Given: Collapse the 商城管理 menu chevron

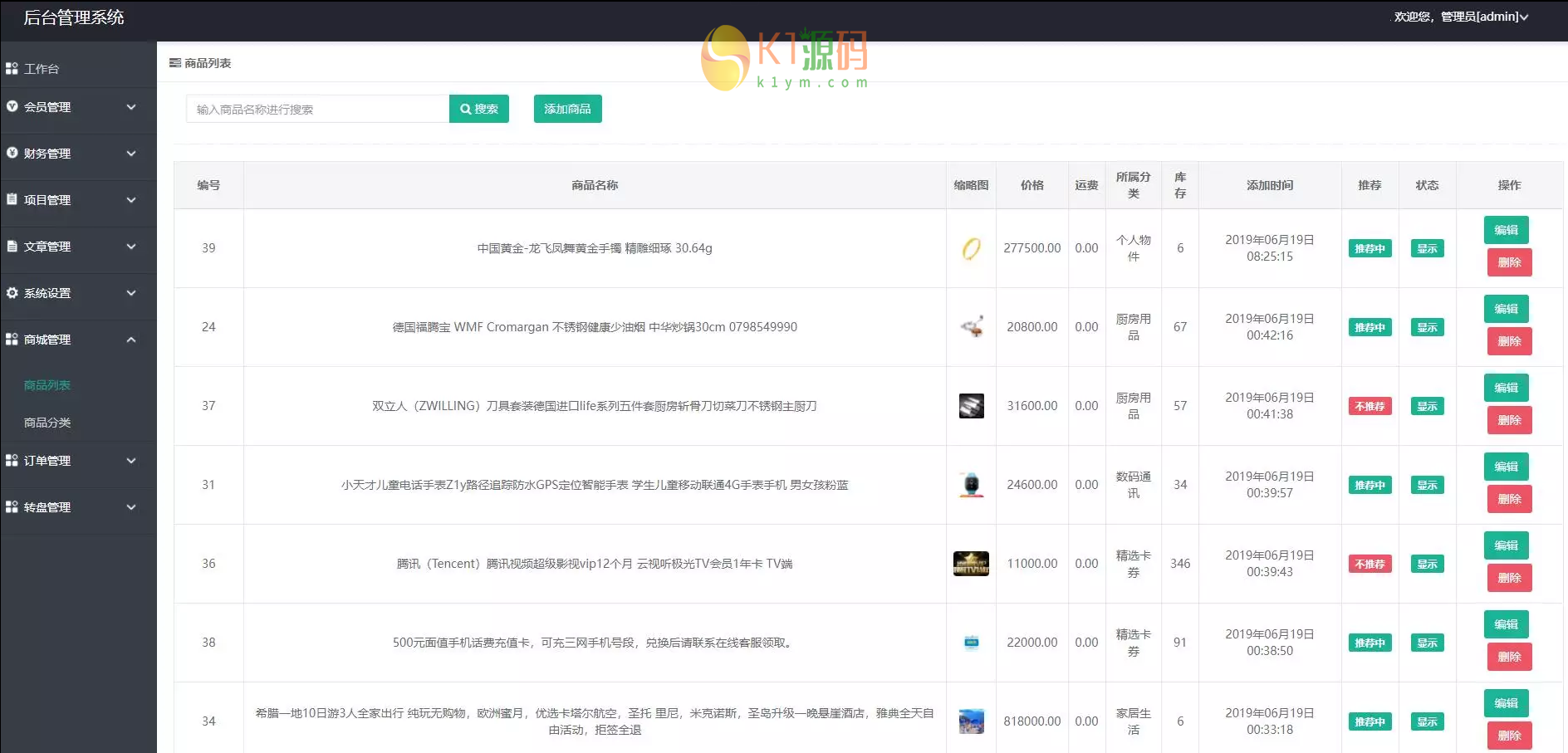Looking at the screenshot, I should 131,340.
